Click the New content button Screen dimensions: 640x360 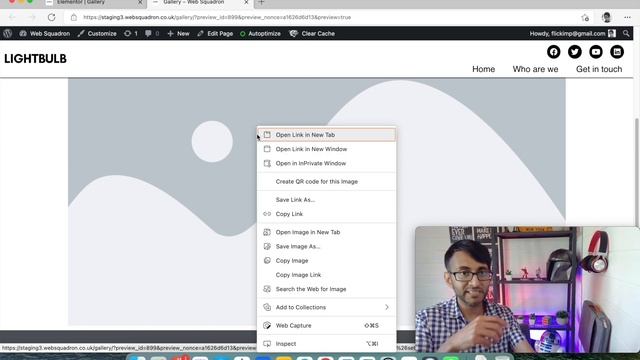[178, 33]
